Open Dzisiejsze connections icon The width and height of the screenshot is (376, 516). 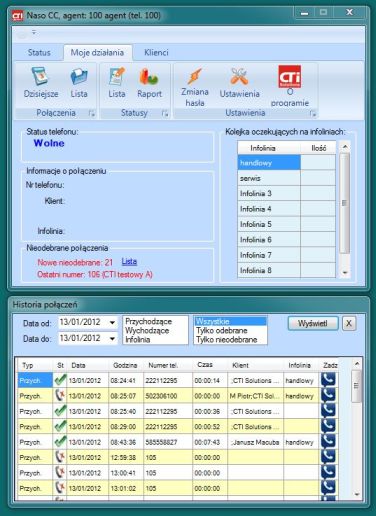(x=40, y=76)
